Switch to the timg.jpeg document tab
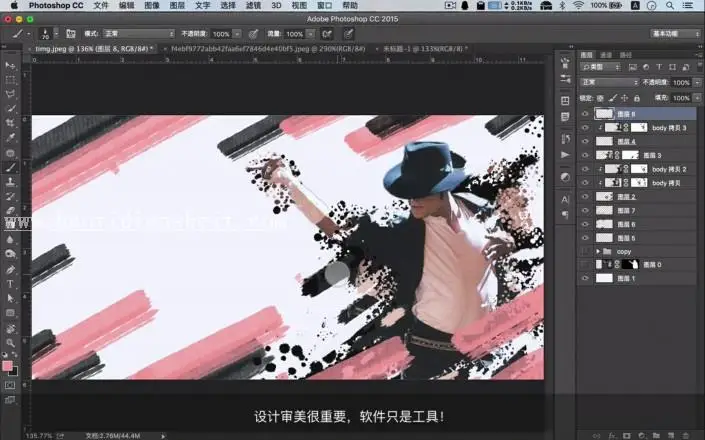 [x=94, y=49]
